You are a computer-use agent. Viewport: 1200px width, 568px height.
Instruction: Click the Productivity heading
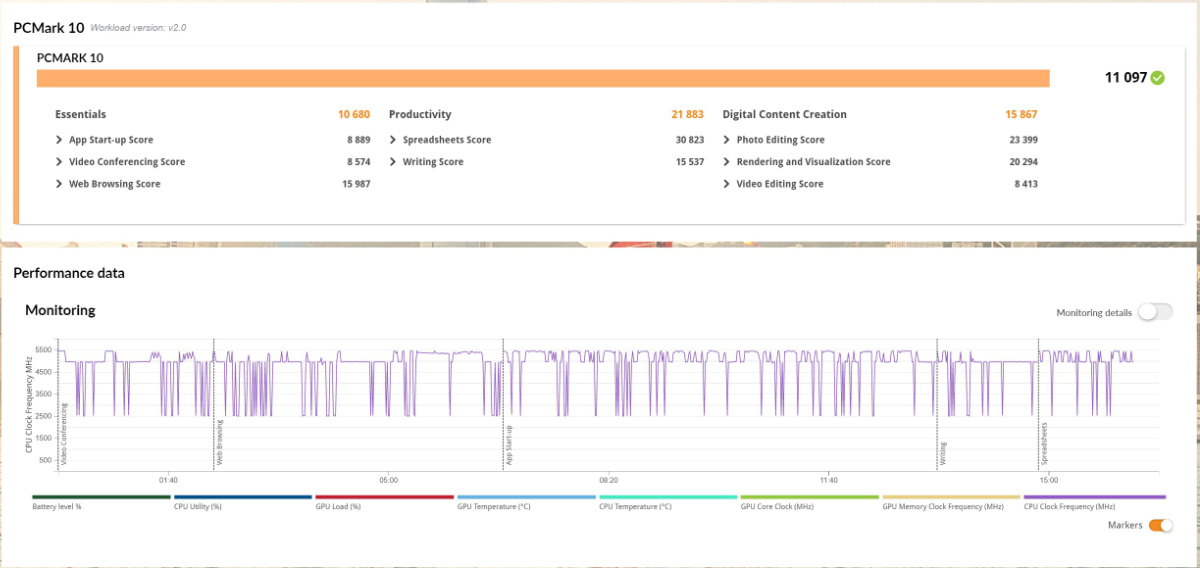[420, 114]
